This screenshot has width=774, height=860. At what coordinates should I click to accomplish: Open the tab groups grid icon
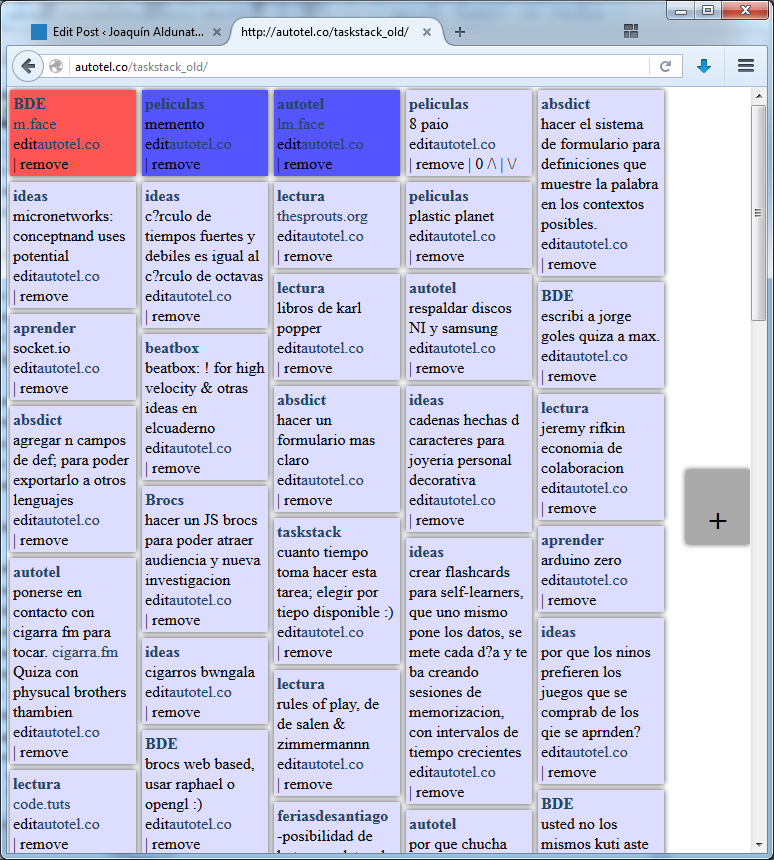pyautogui.click(x=631, y=31)
